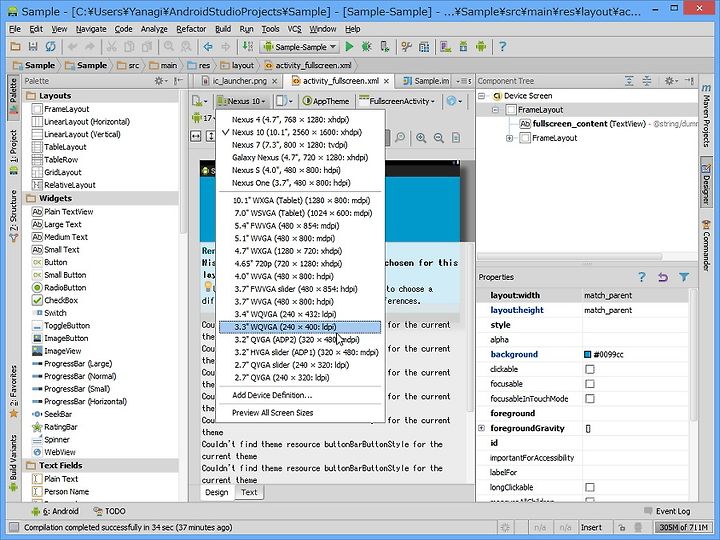Open the VCS menu
The image size is (720, 540).
[x=294, y=29]
